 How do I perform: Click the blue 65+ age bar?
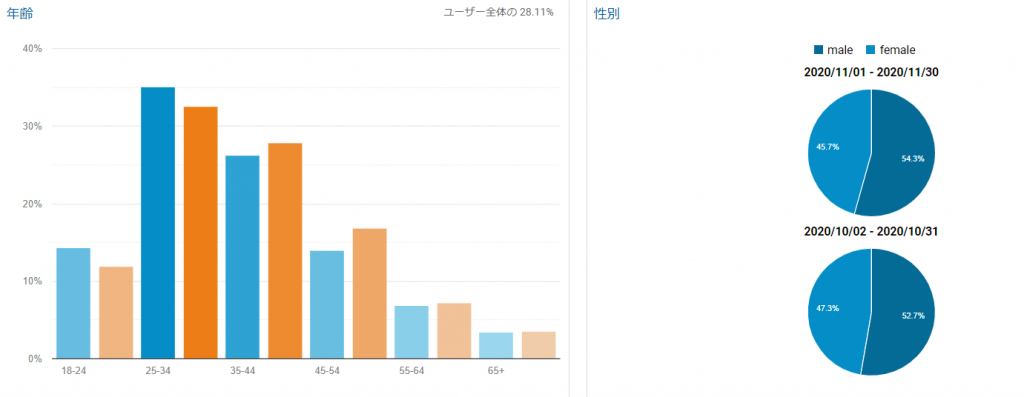pyautogui.click(x=496, y=345)
